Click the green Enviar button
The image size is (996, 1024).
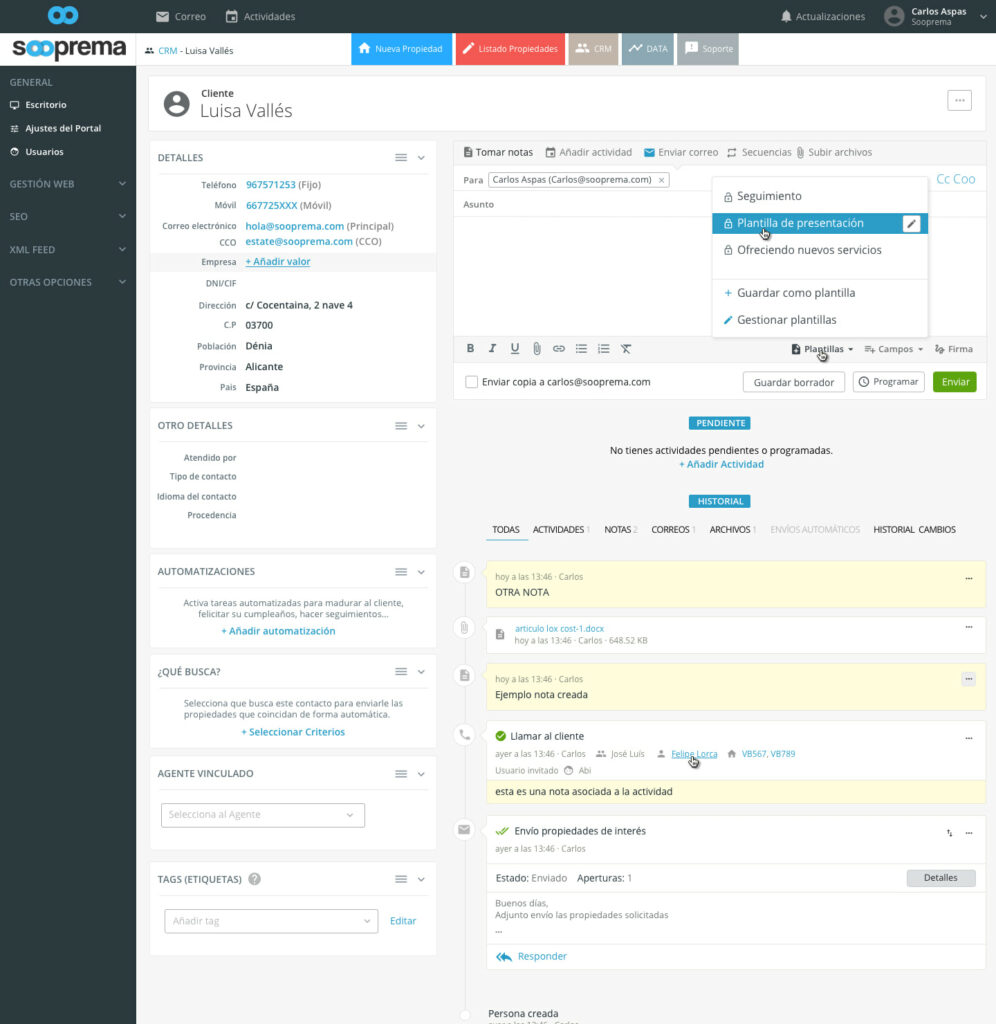[x=954, y=382]
